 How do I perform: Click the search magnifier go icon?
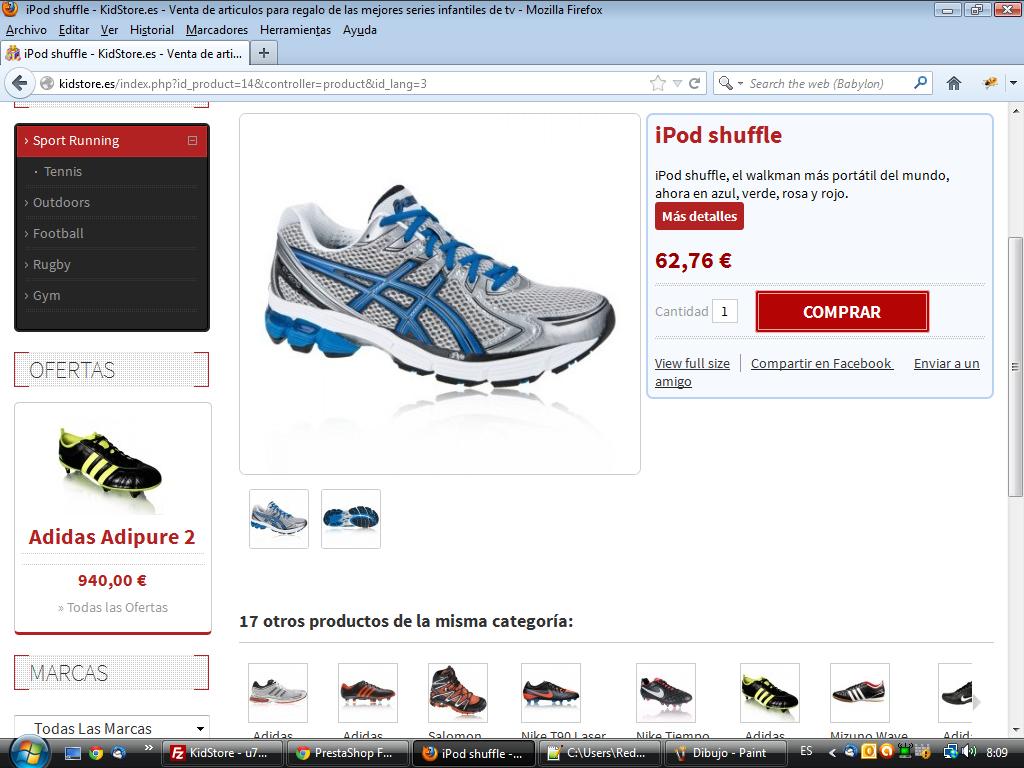pos(920,83)
